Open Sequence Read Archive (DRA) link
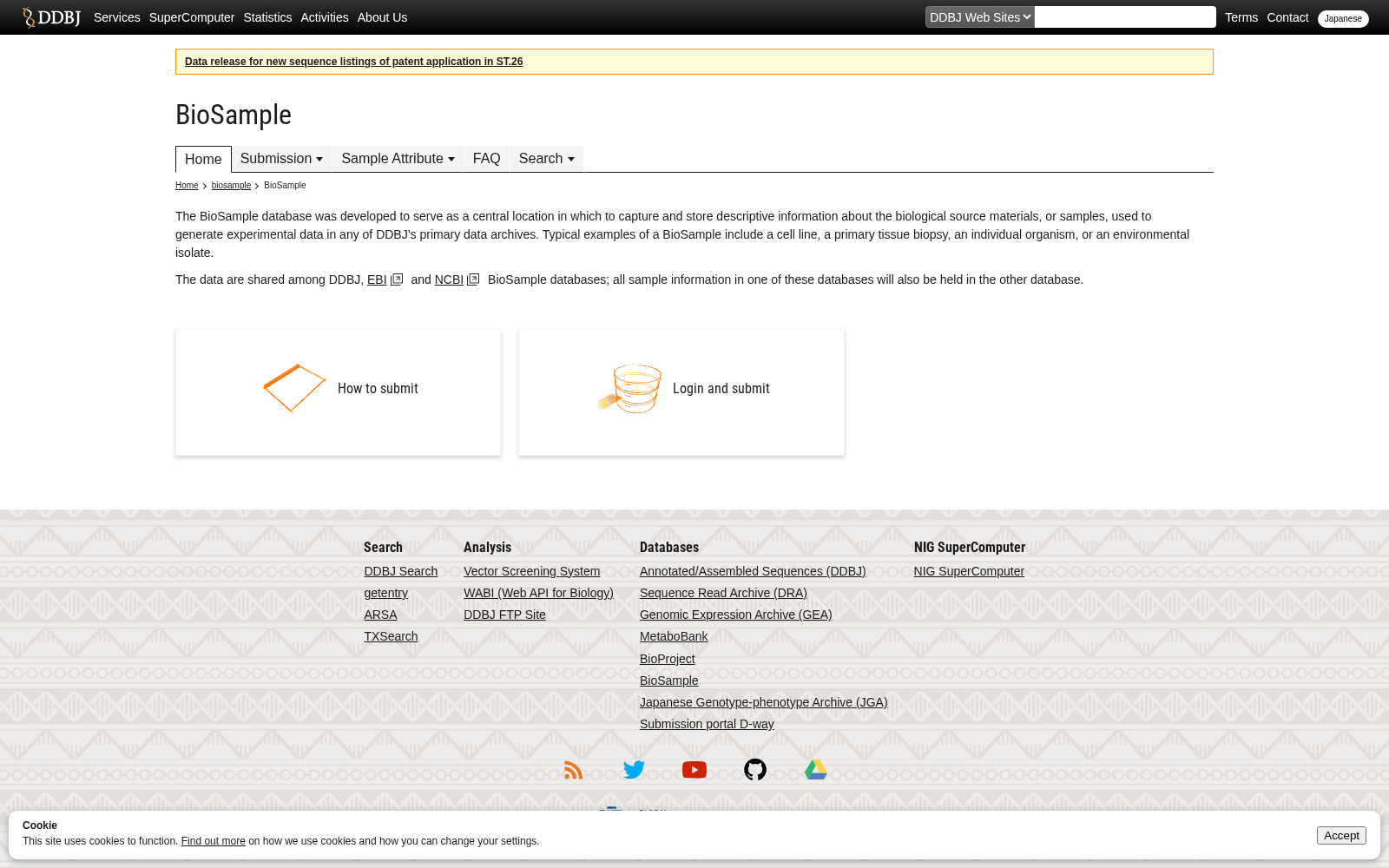Screen dimensions: 1389x868 coord(723,593)
